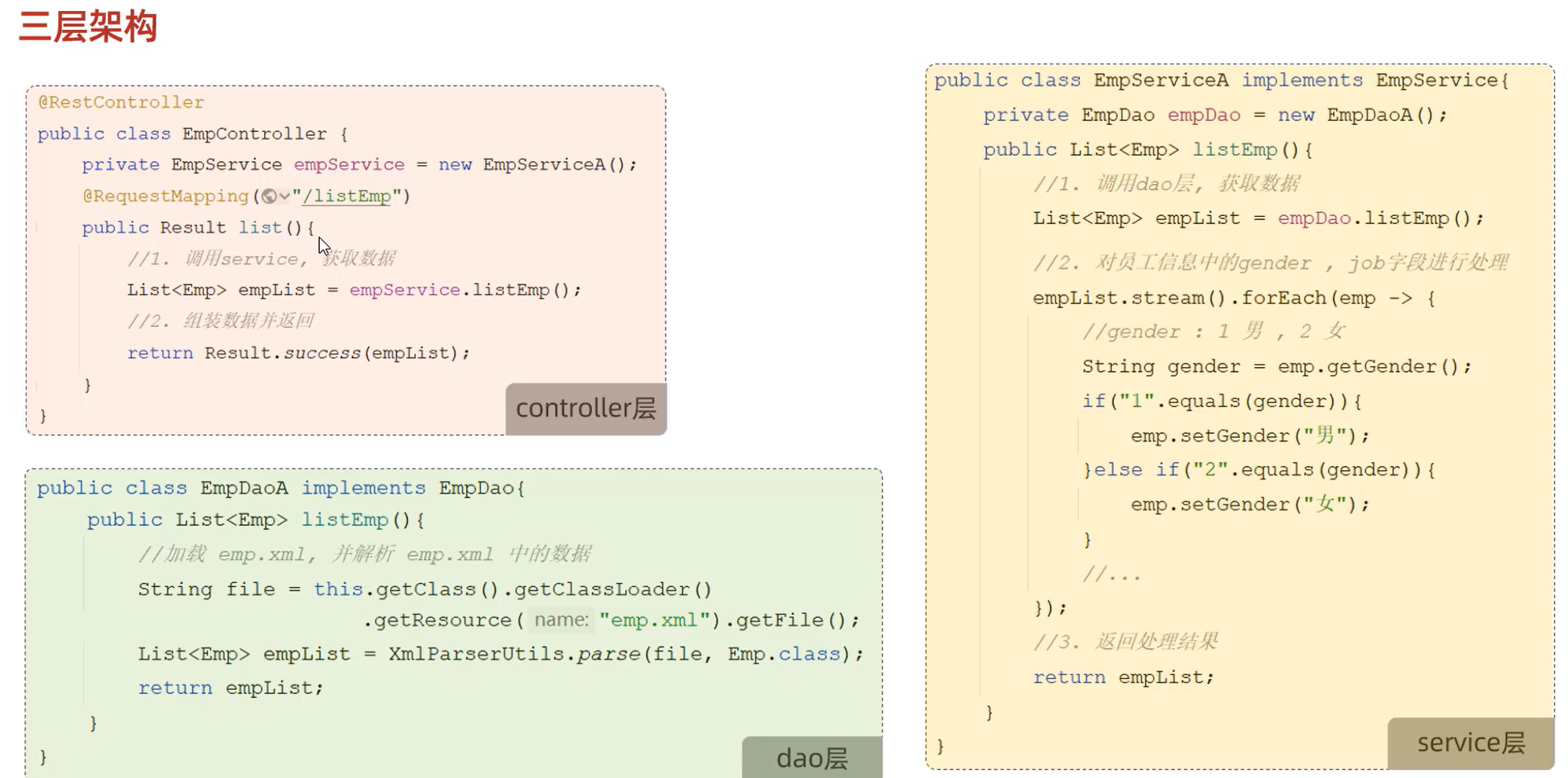The width and height of the screenshot is (1568, 778).
Task: Select comment "//1. 调用service, 获取数据"
Action: (261, 259)
